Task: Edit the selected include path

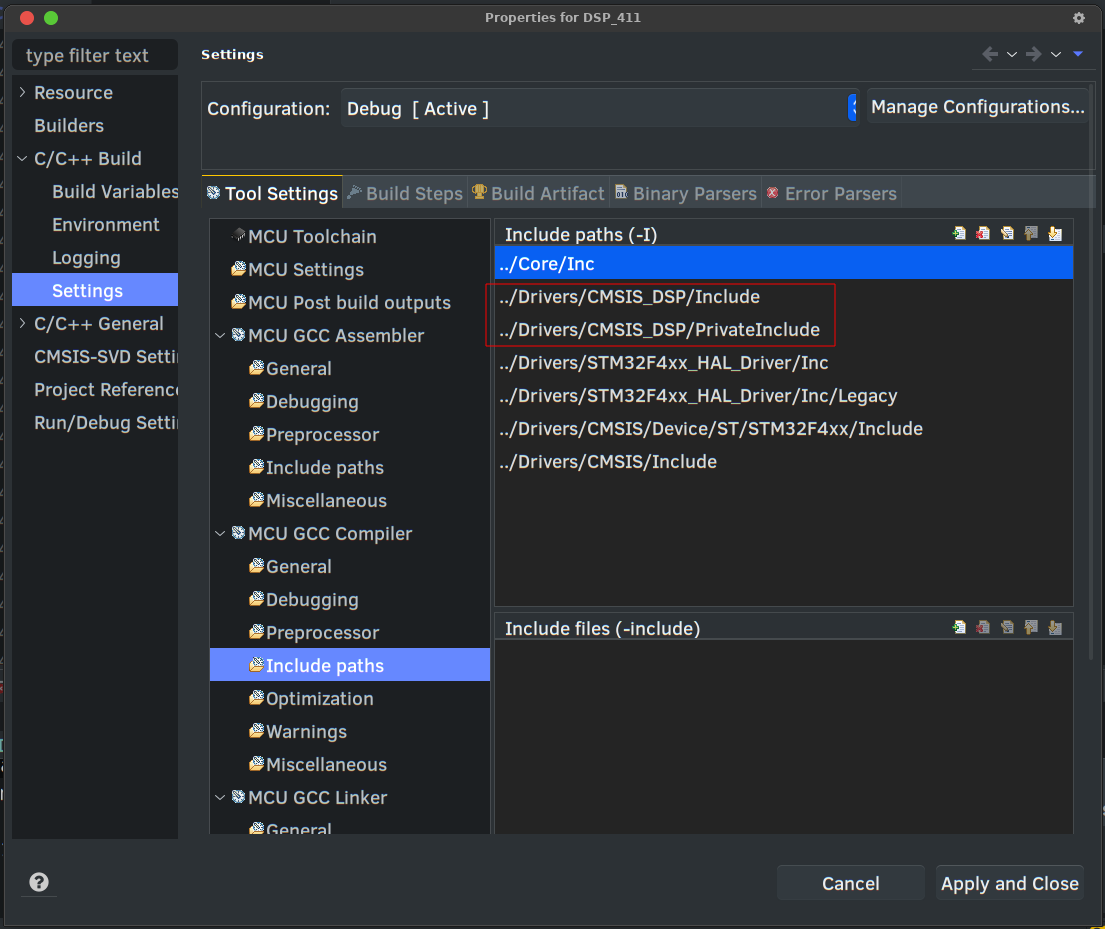Action: [1007, 233]
